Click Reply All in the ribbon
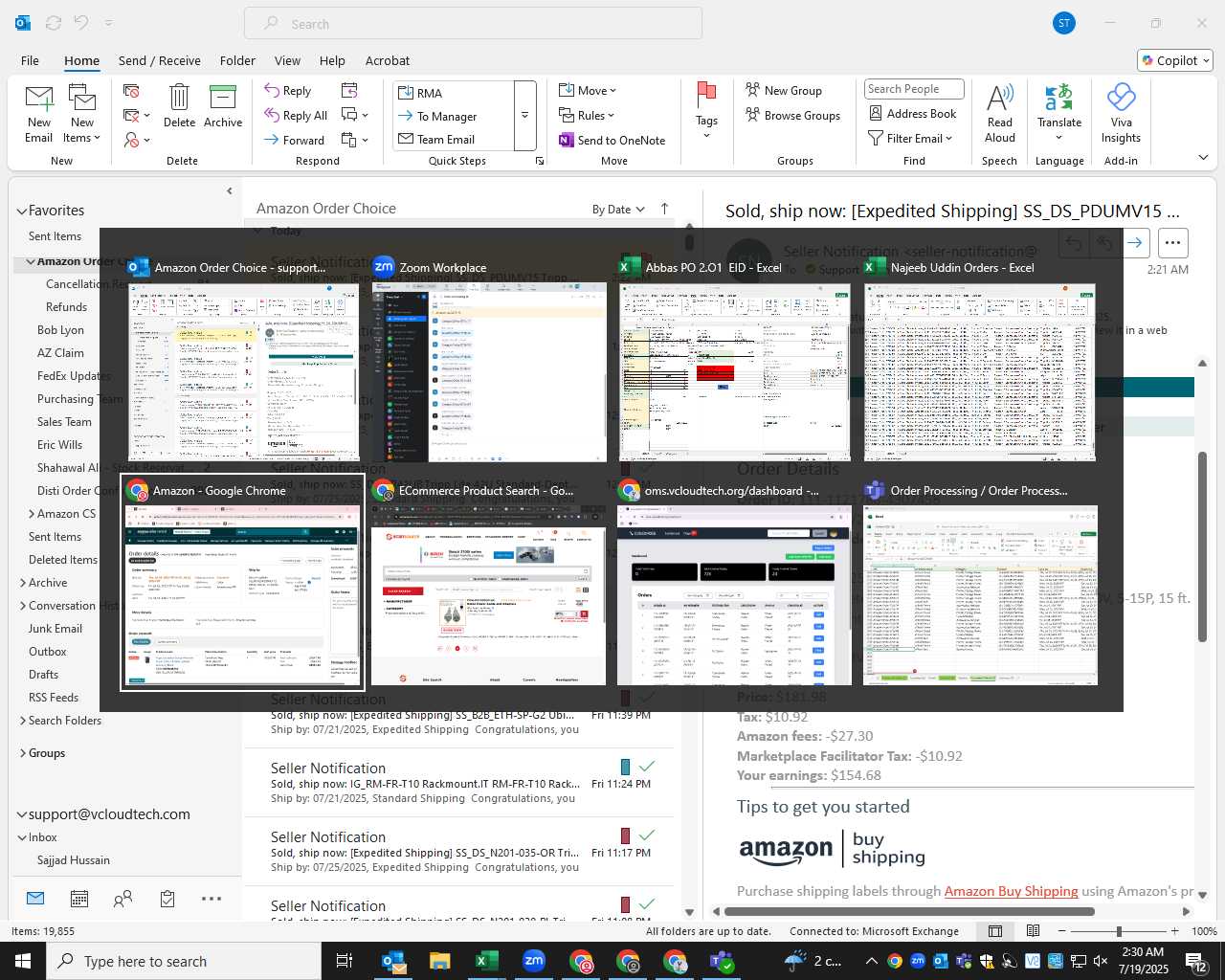1225x980 pixels. pyautogui.click(x=296, y=115)
